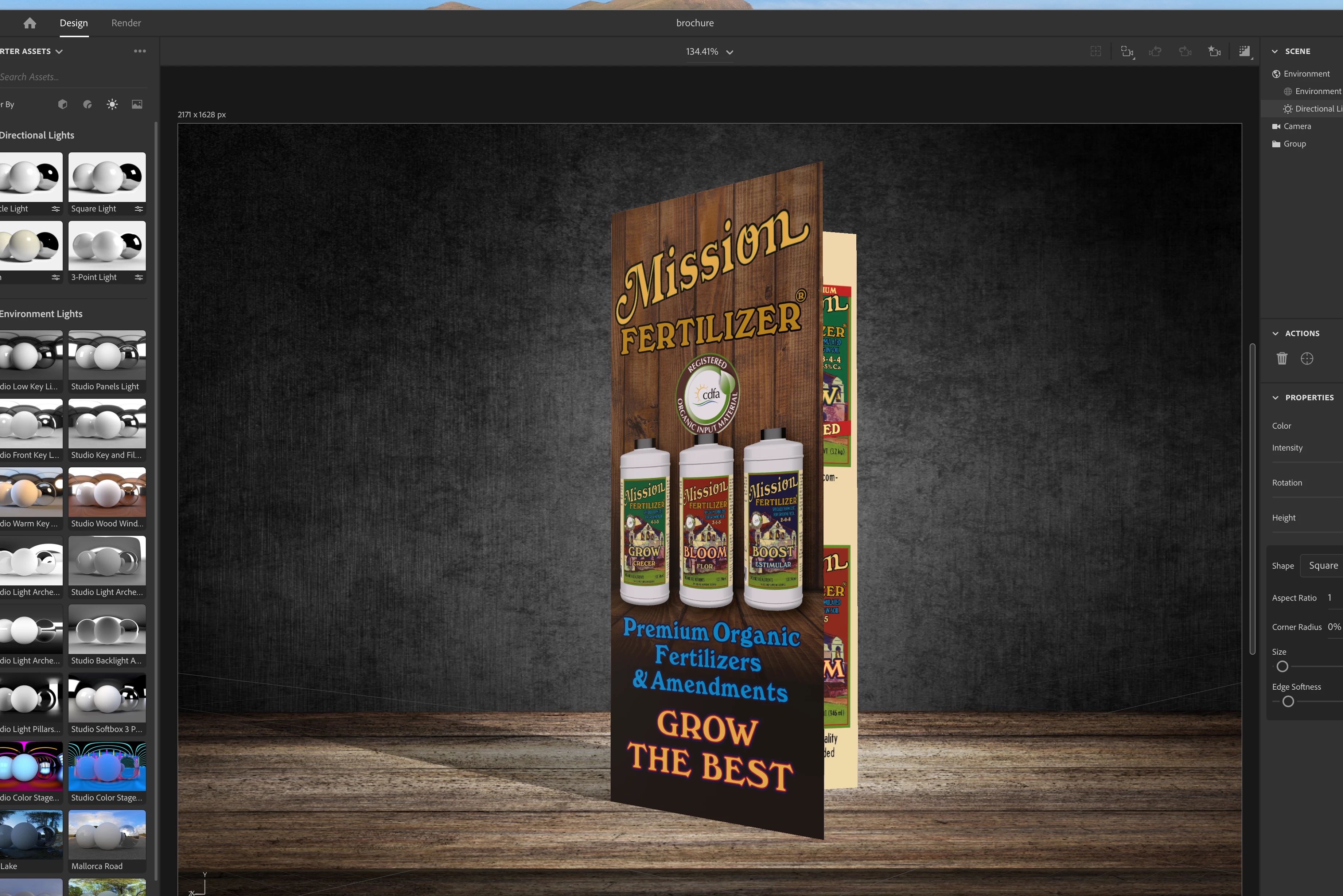Open the camera bookmarks star icon
The height and width of the screenshot is (896, 1343).
[x=1214, y=51]
